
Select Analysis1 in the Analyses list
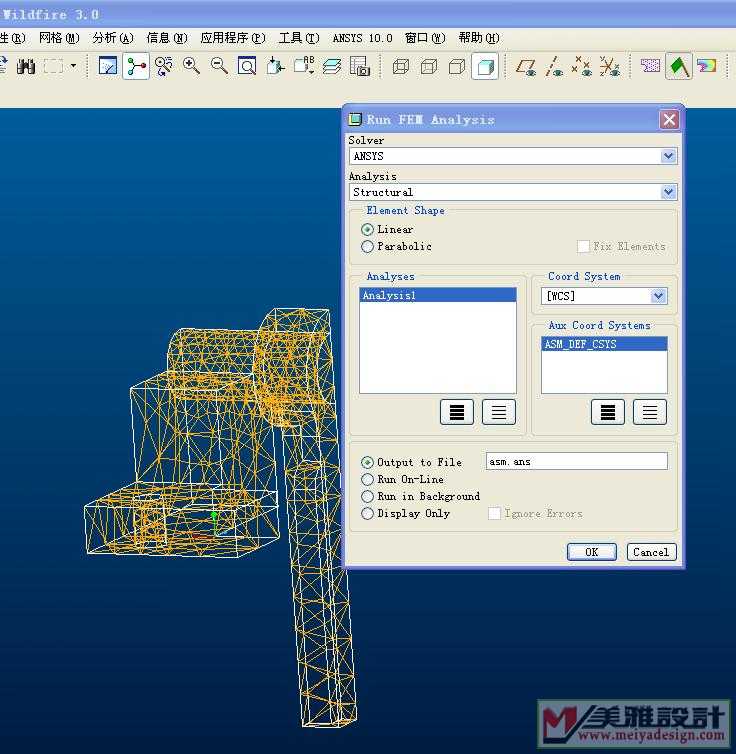coord(438,295)
